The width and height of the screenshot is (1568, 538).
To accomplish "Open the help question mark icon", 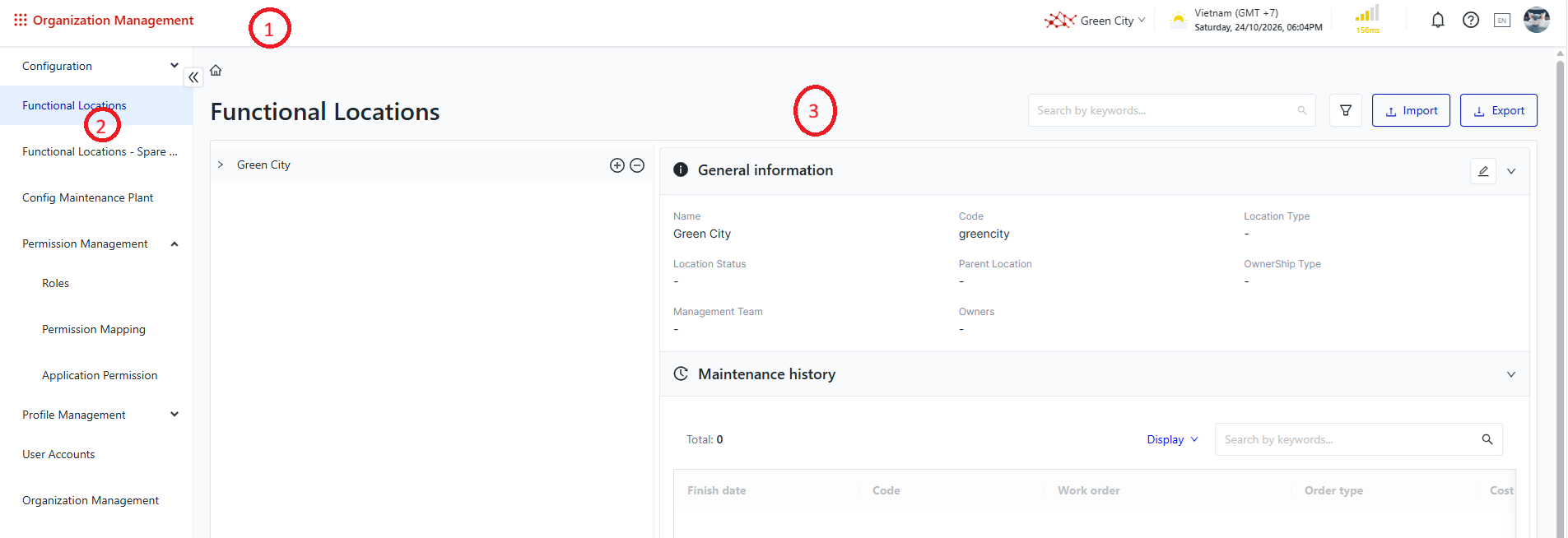I will coord(1471,21).
